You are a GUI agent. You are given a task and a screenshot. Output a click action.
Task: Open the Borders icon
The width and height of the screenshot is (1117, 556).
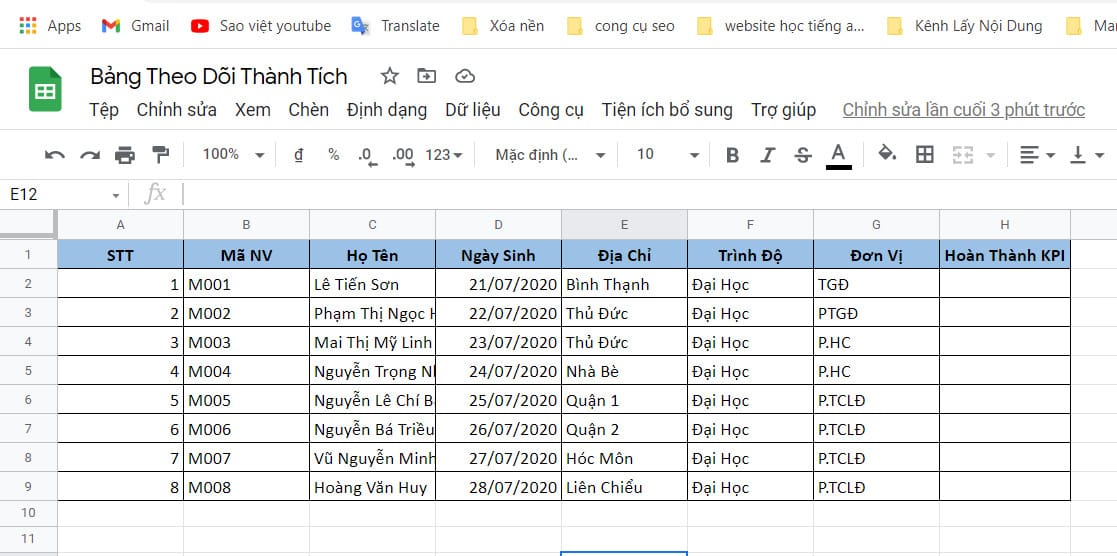coord(925,155)
